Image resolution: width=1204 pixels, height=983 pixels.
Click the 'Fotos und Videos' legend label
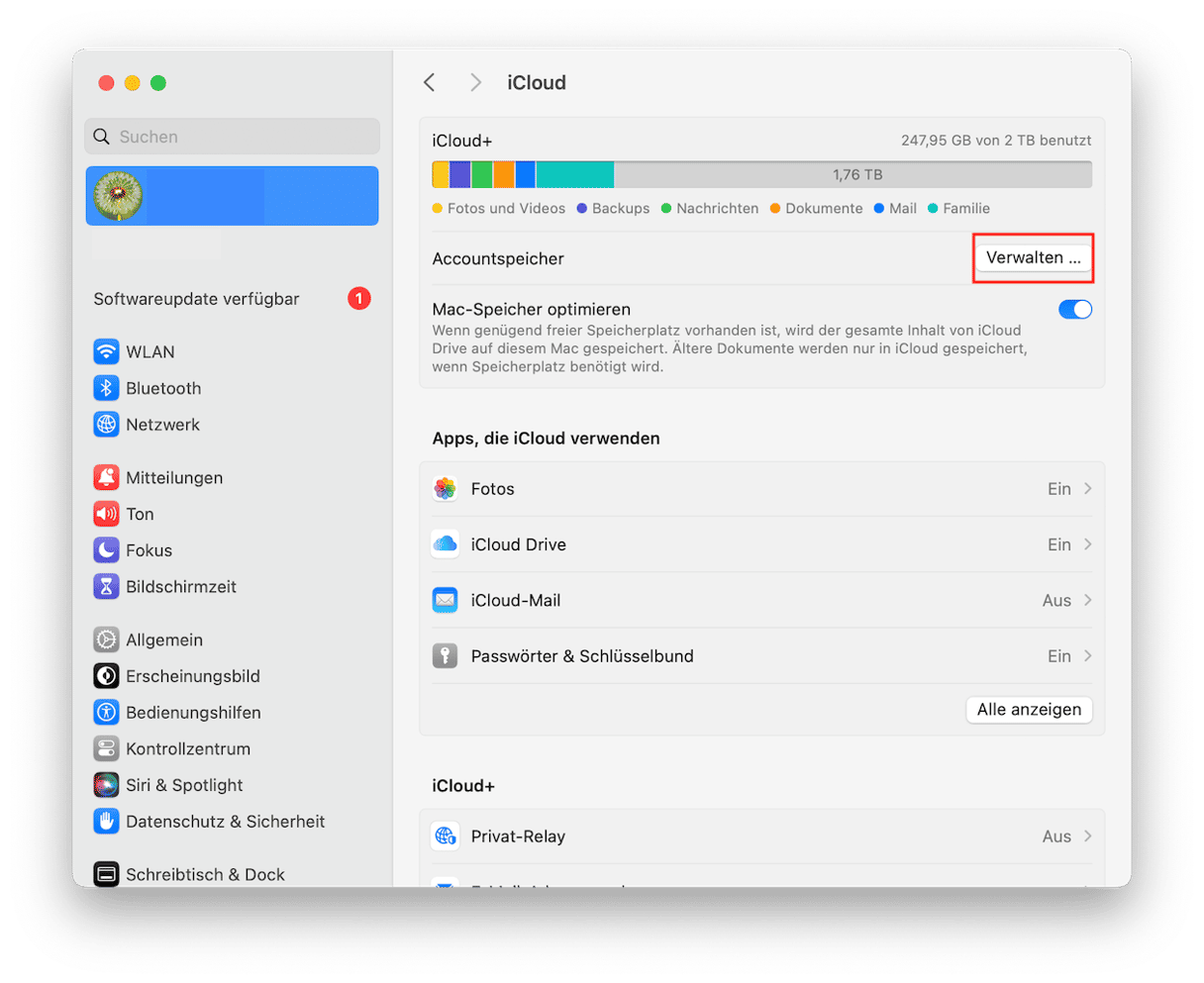click(506, 208)
